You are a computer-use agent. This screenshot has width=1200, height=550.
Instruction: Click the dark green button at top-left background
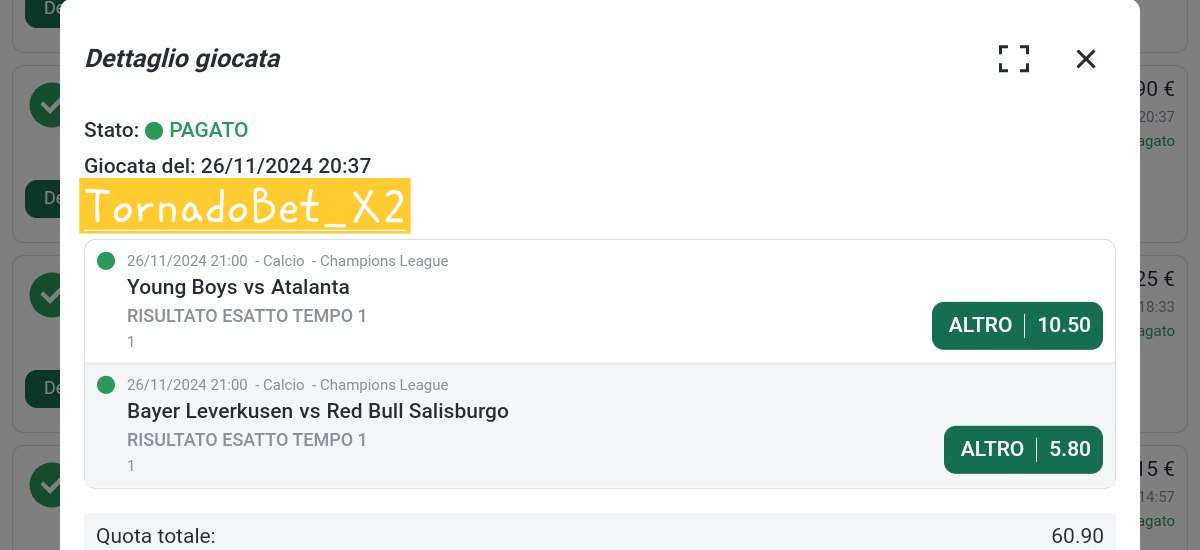click(42, 13)
